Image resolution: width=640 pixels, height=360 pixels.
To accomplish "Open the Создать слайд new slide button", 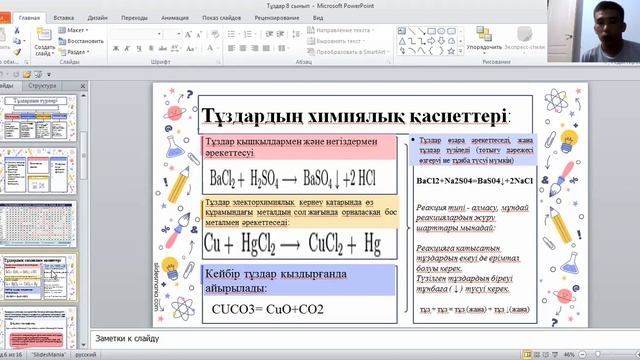I will click(44, 42).
